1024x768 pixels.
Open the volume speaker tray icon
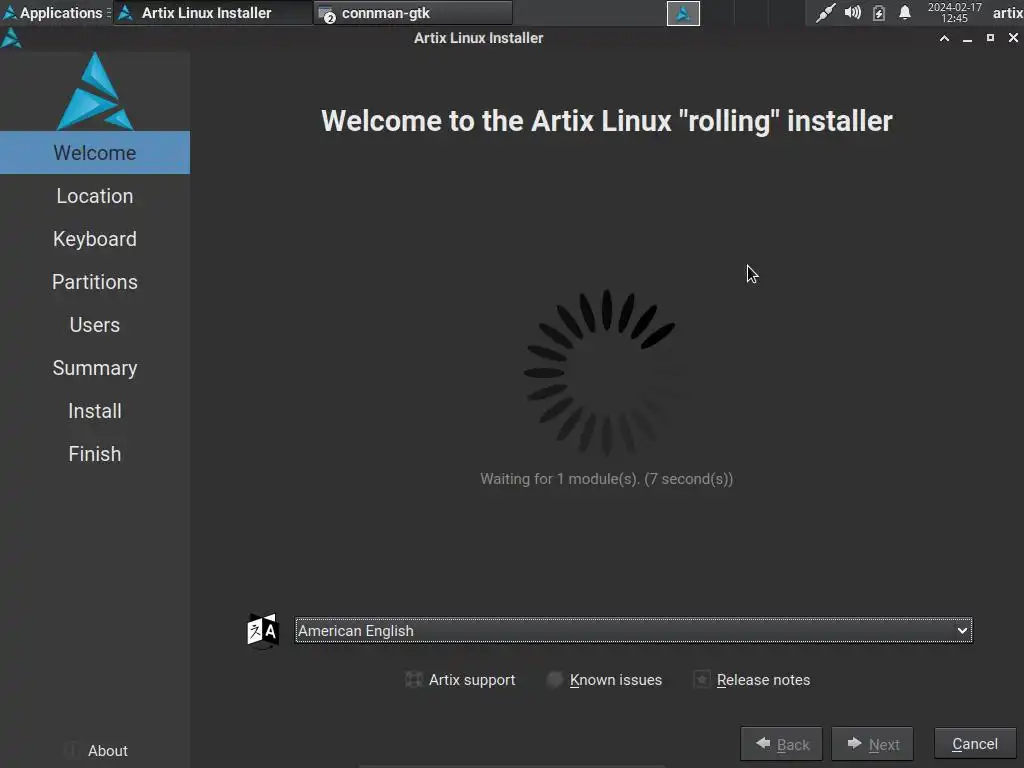[852, 12]
